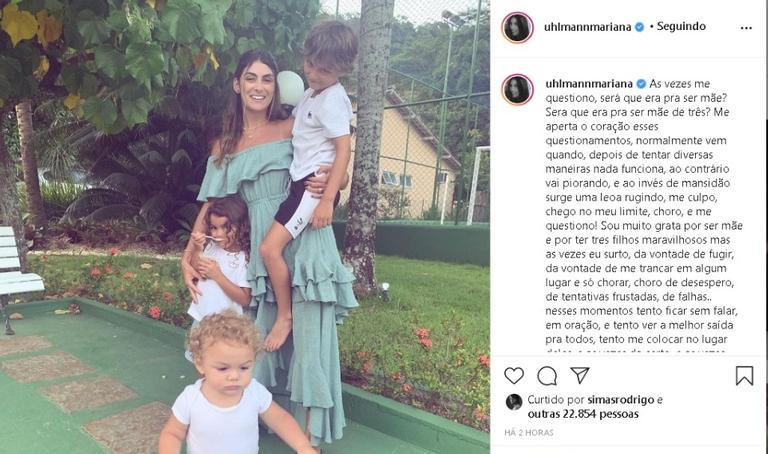Viewport: 768px width, 454px height.
Task: Click the verified badge in the post header
Action: click(639, 27)
